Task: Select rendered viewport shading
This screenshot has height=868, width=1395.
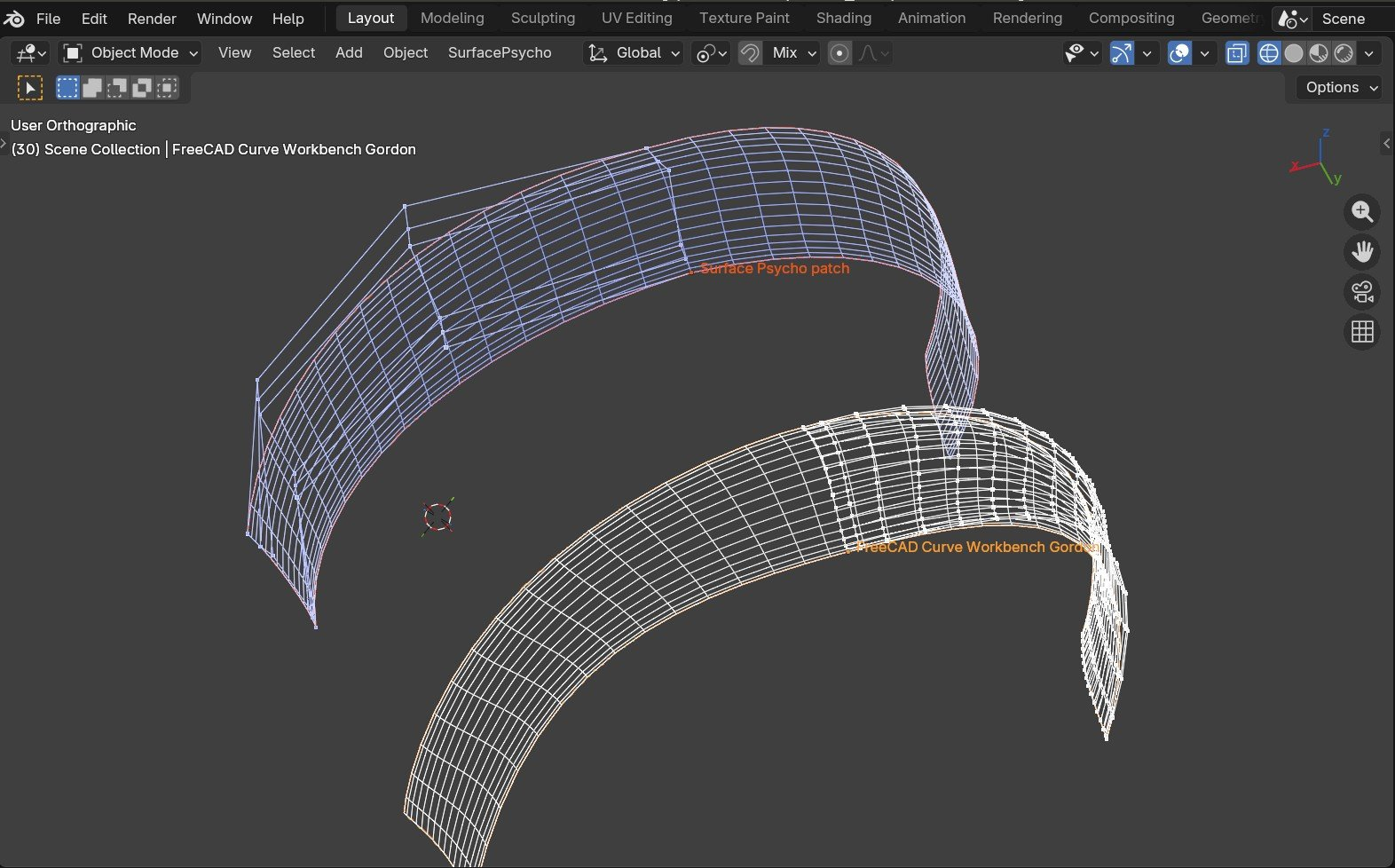Action: pyautogui.click(x=1344, y=53)
